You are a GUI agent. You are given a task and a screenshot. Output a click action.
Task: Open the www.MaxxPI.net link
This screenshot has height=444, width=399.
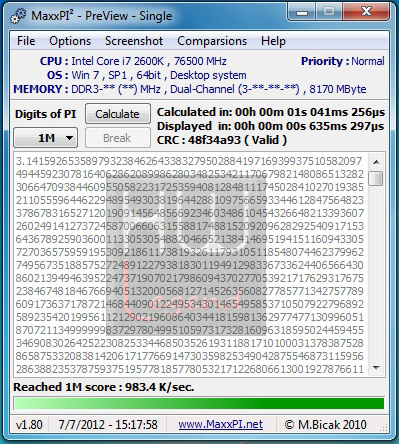point(221,424)
